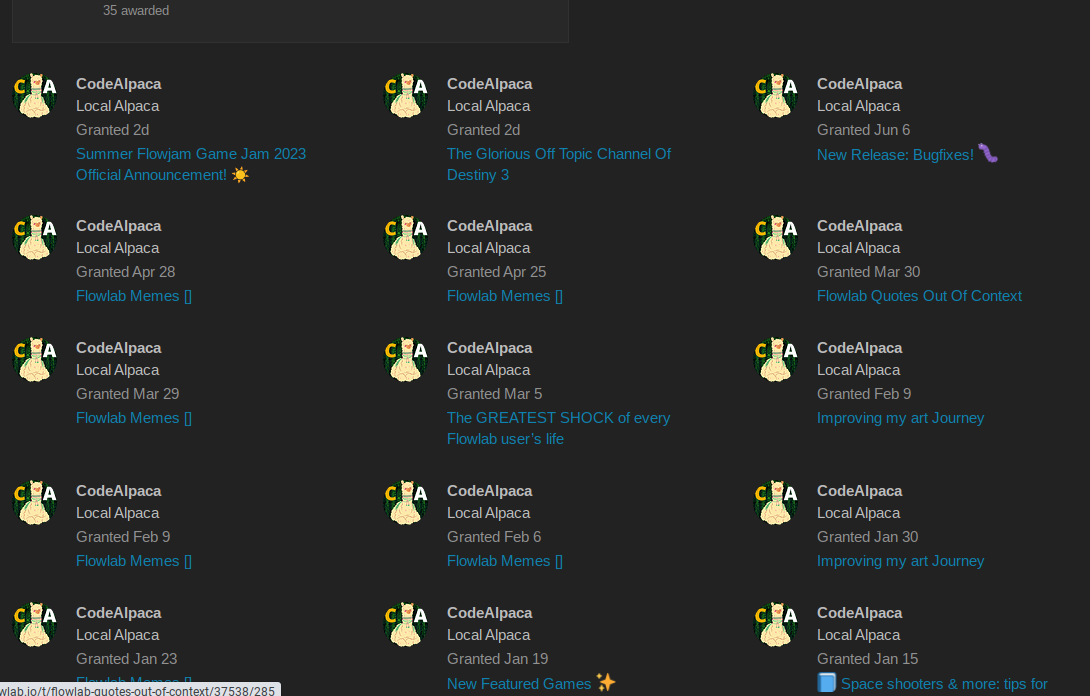Open Flowlab Memes link granted Apr 25

[x=505, y=296]
